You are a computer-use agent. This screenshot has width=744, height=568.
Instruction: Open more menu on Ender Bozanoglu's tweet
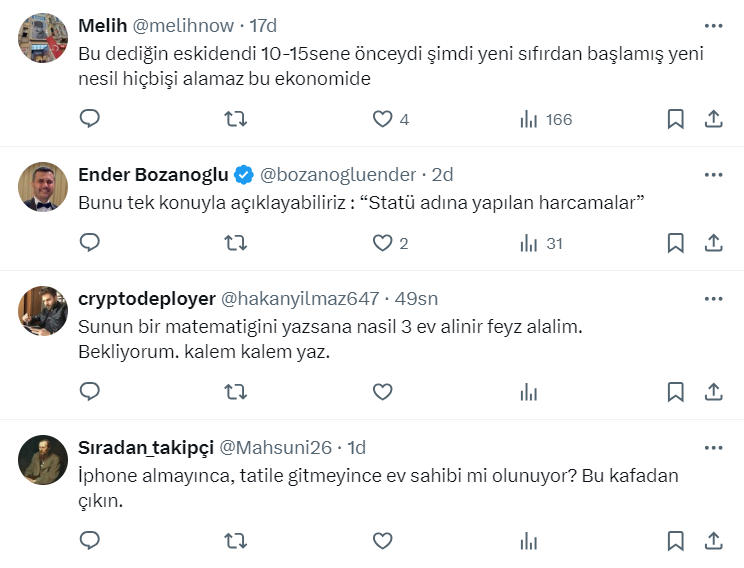[713, 175]
